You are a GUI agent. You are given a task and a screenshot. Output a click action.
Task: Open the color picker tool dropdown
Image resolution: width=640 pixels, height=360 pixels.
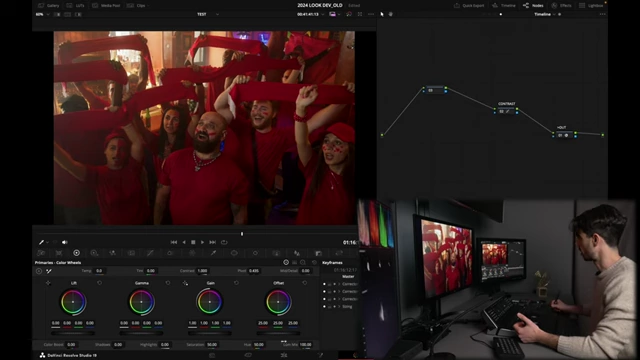48,242
